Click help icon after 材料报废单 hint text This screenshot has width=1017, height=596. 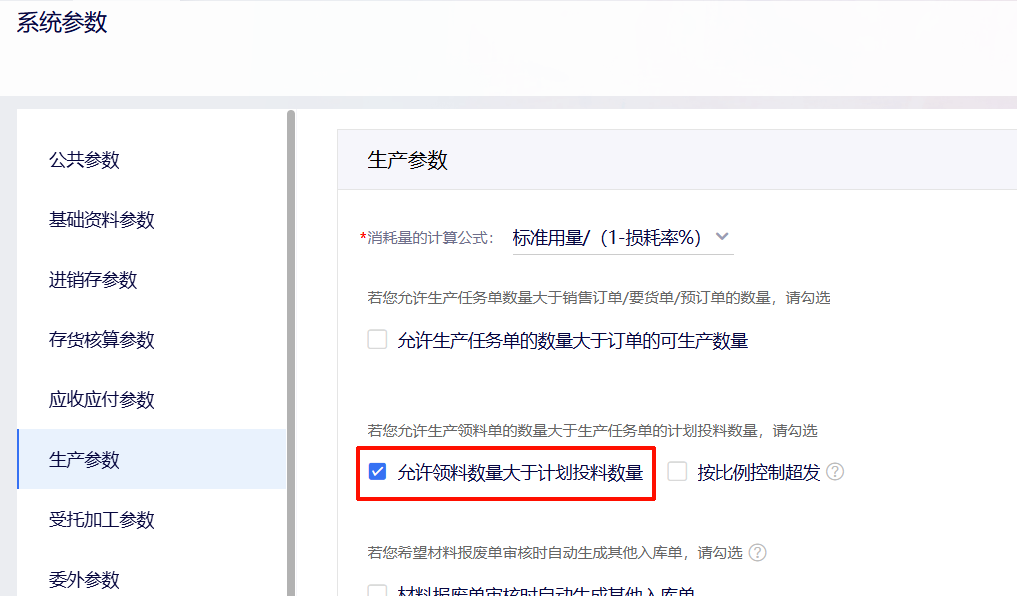point(757,553)
